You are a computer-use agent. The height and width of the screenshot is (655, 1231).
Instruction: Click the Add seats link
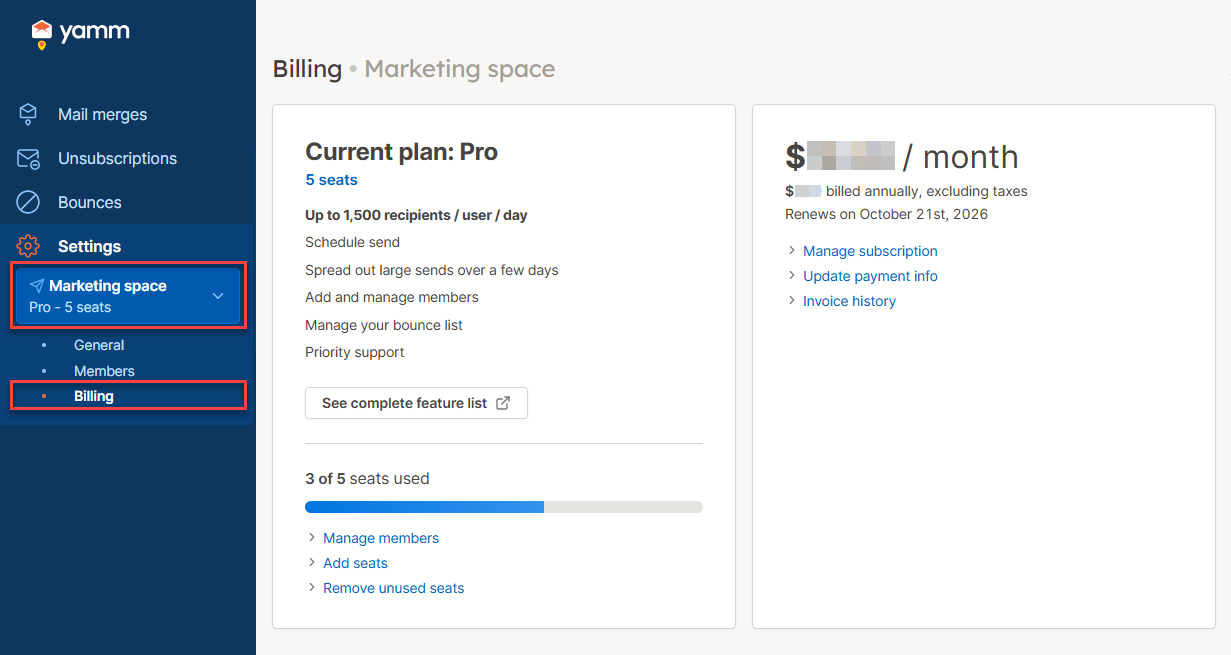pos(355,563)
